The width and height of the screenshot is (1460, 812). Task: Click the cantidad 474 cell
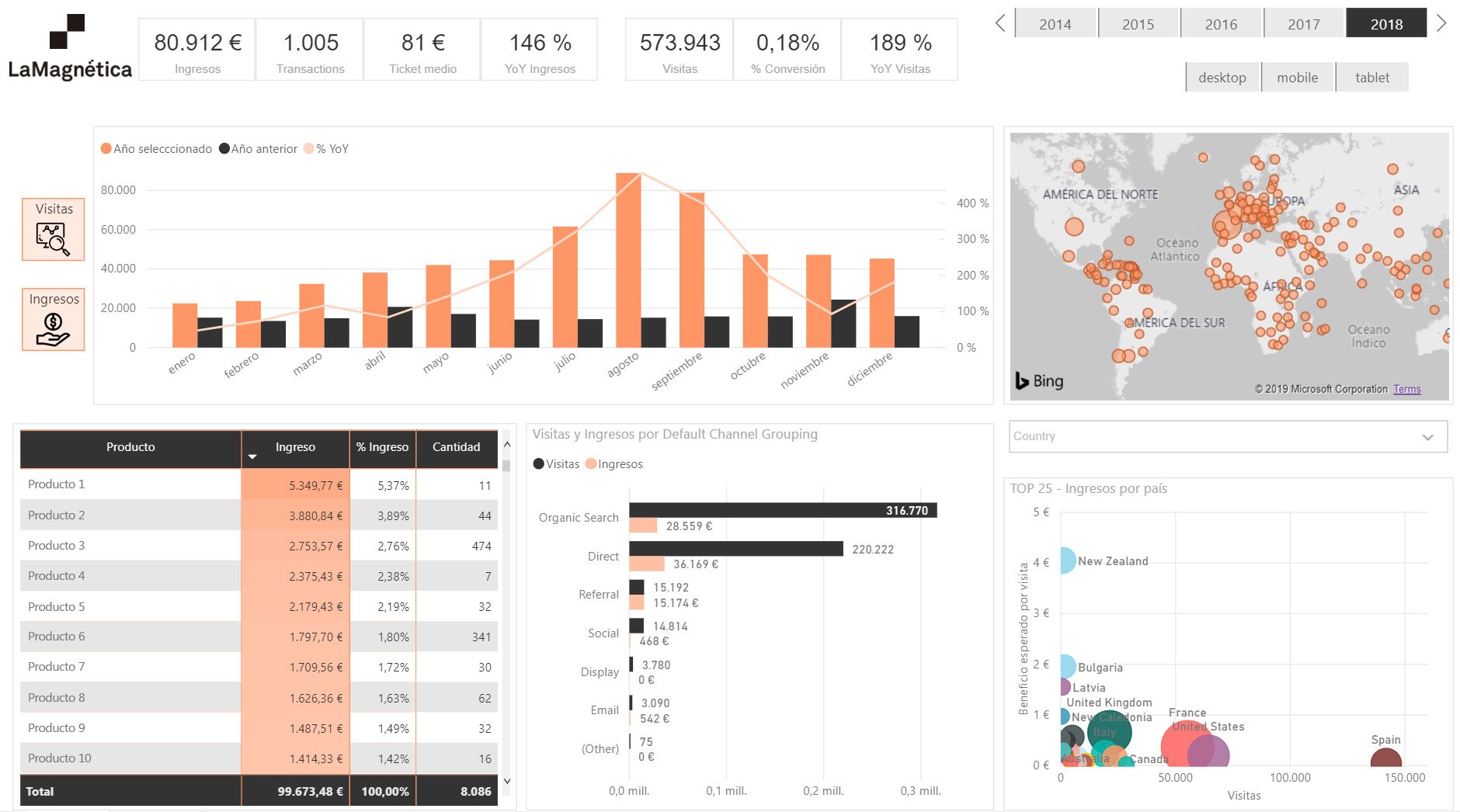point(457,546)
